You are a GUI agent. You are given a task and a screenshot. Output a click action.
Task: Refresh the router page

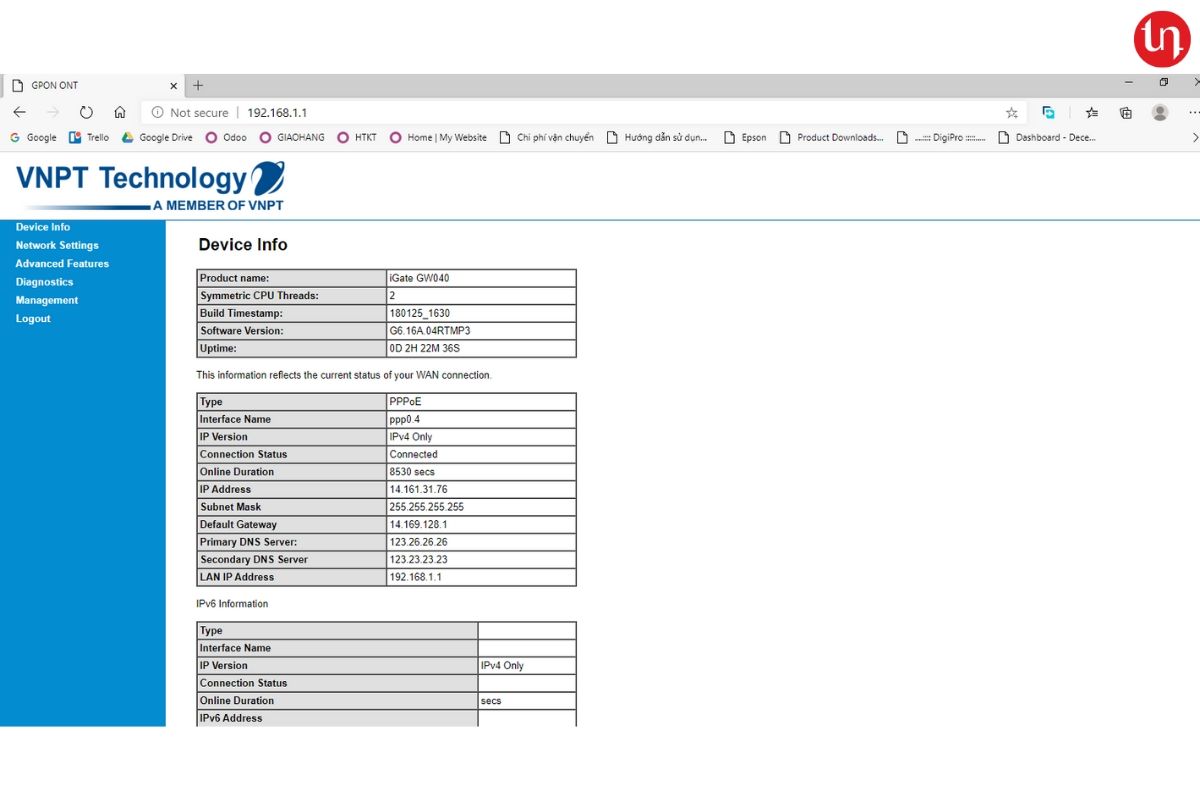86,113
